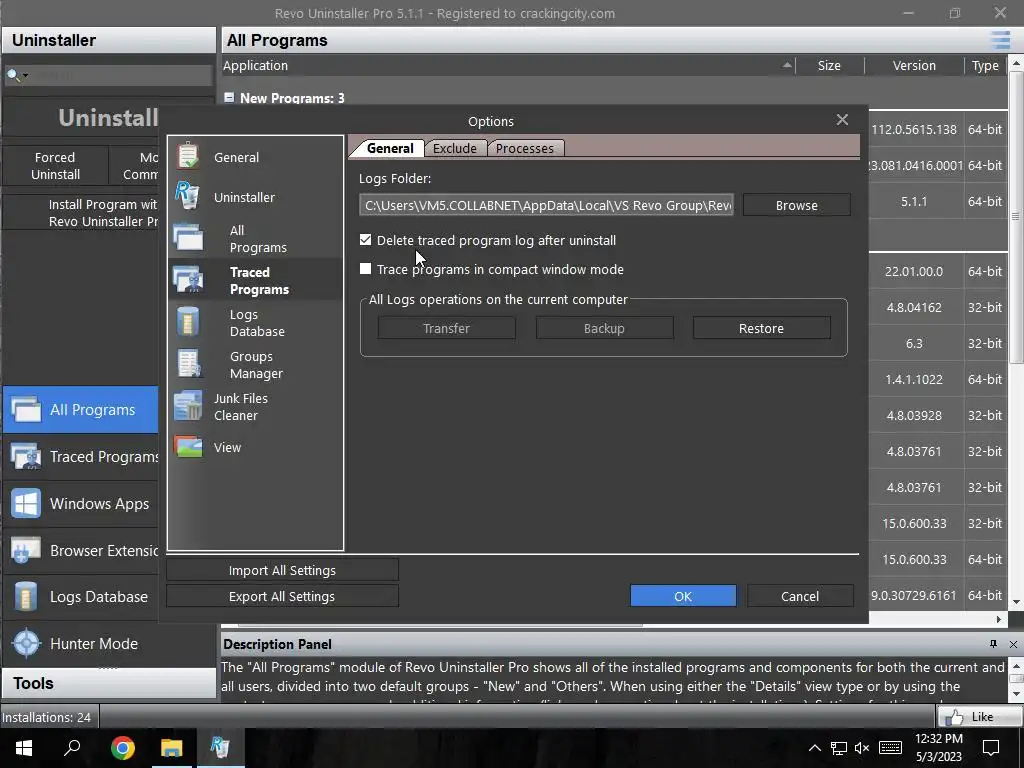Open search options dropdown arrow
The width and height of the screenshot is (1024, 768).
click(x=25, y=76)
